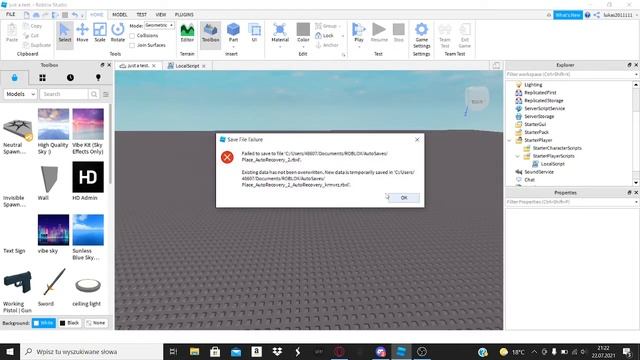Collapse the StarterPlayer tree node
Viewport: 640px width, 360px height.
click(509, 140)
